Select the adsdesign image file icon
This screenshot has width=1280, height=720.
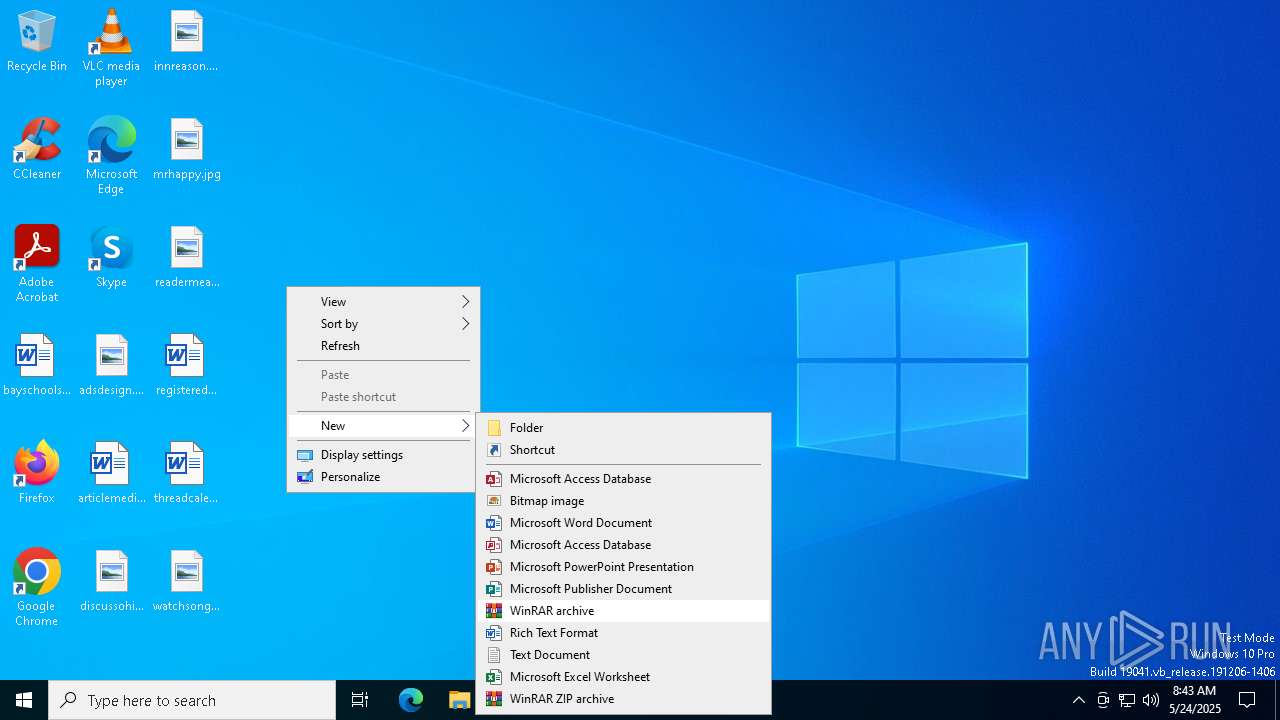pyautogui.click(x=111, y=364)
